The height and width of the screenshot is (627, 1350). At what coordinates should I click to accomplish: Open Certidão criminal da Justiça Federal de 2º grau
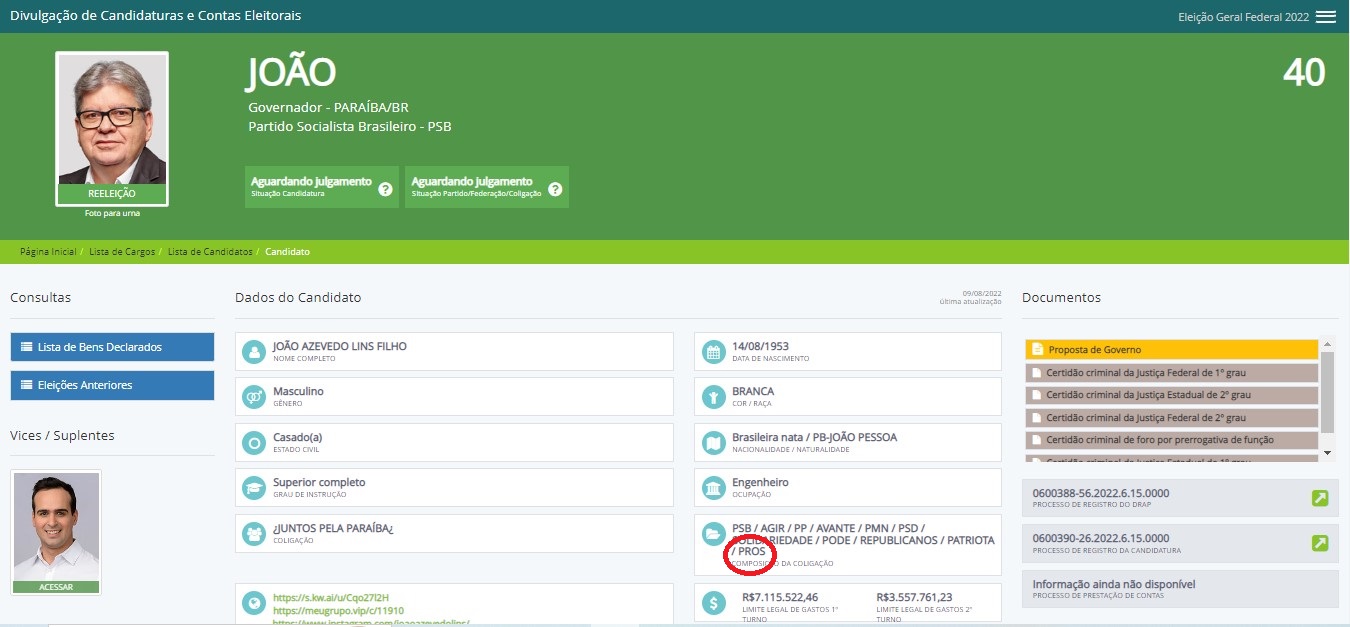tap(1172, 418)
